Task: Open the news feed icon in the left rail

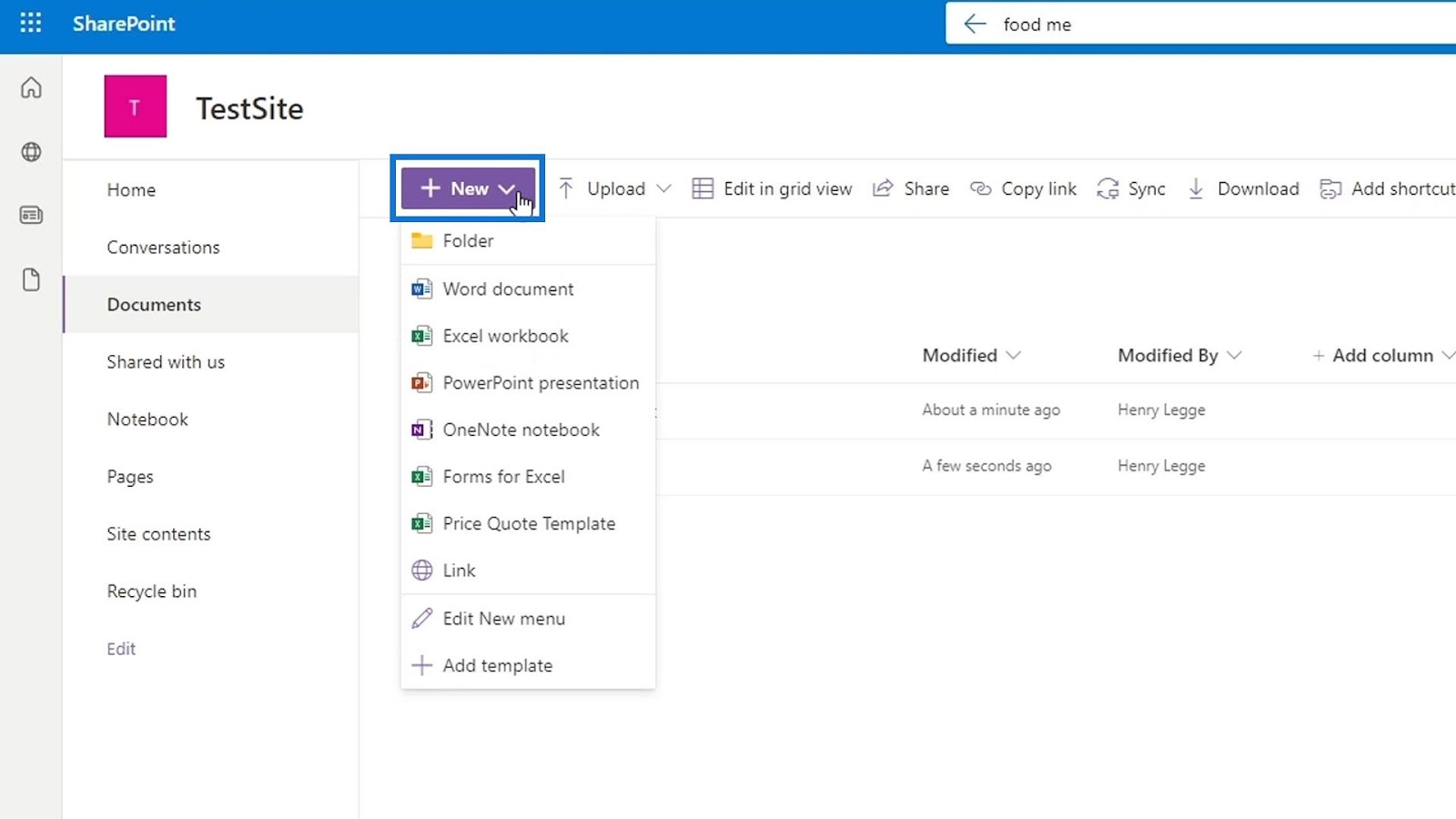Action: click(x=31, y=216)
